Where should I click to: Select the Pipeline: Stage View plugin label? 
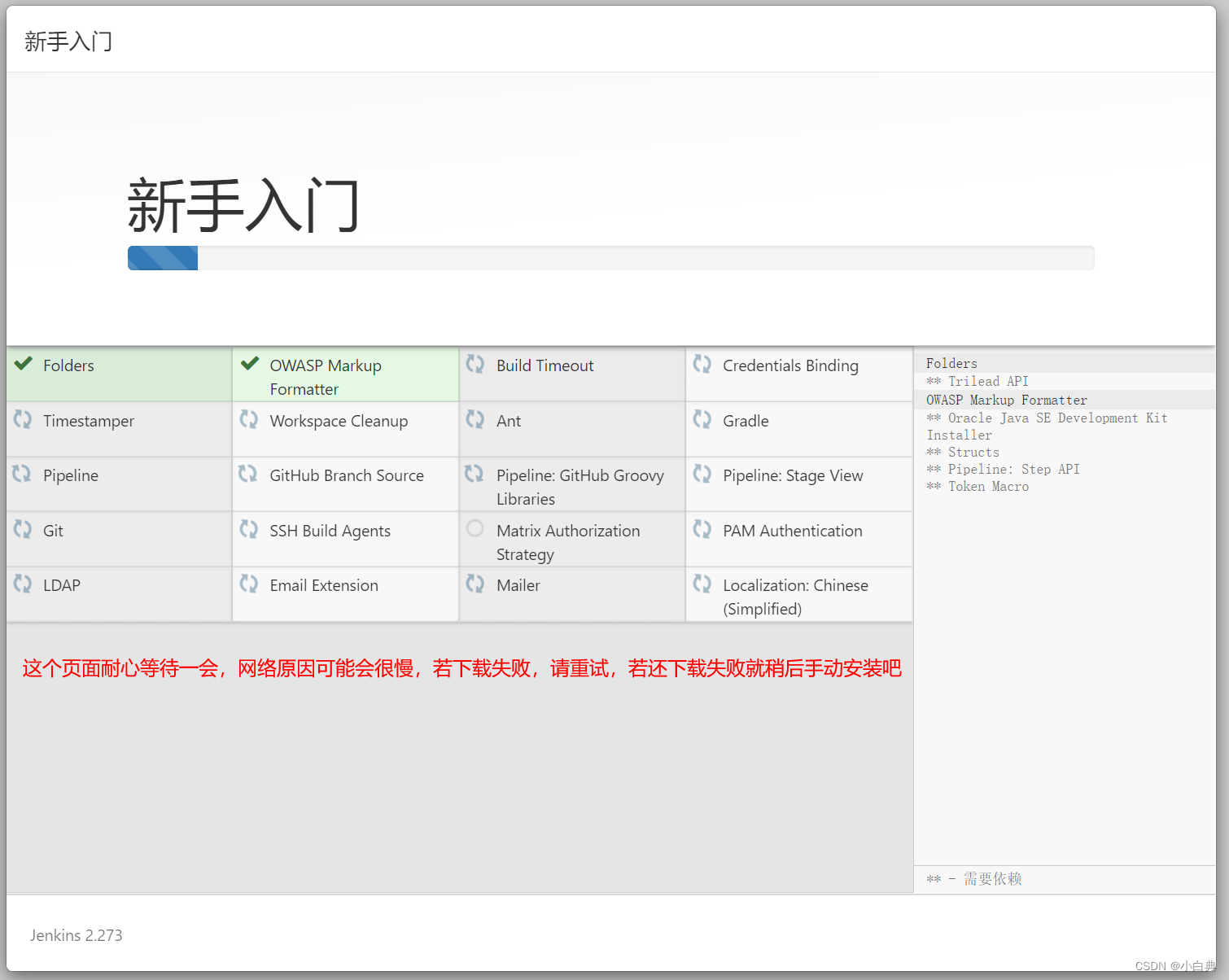click(793, 476)
